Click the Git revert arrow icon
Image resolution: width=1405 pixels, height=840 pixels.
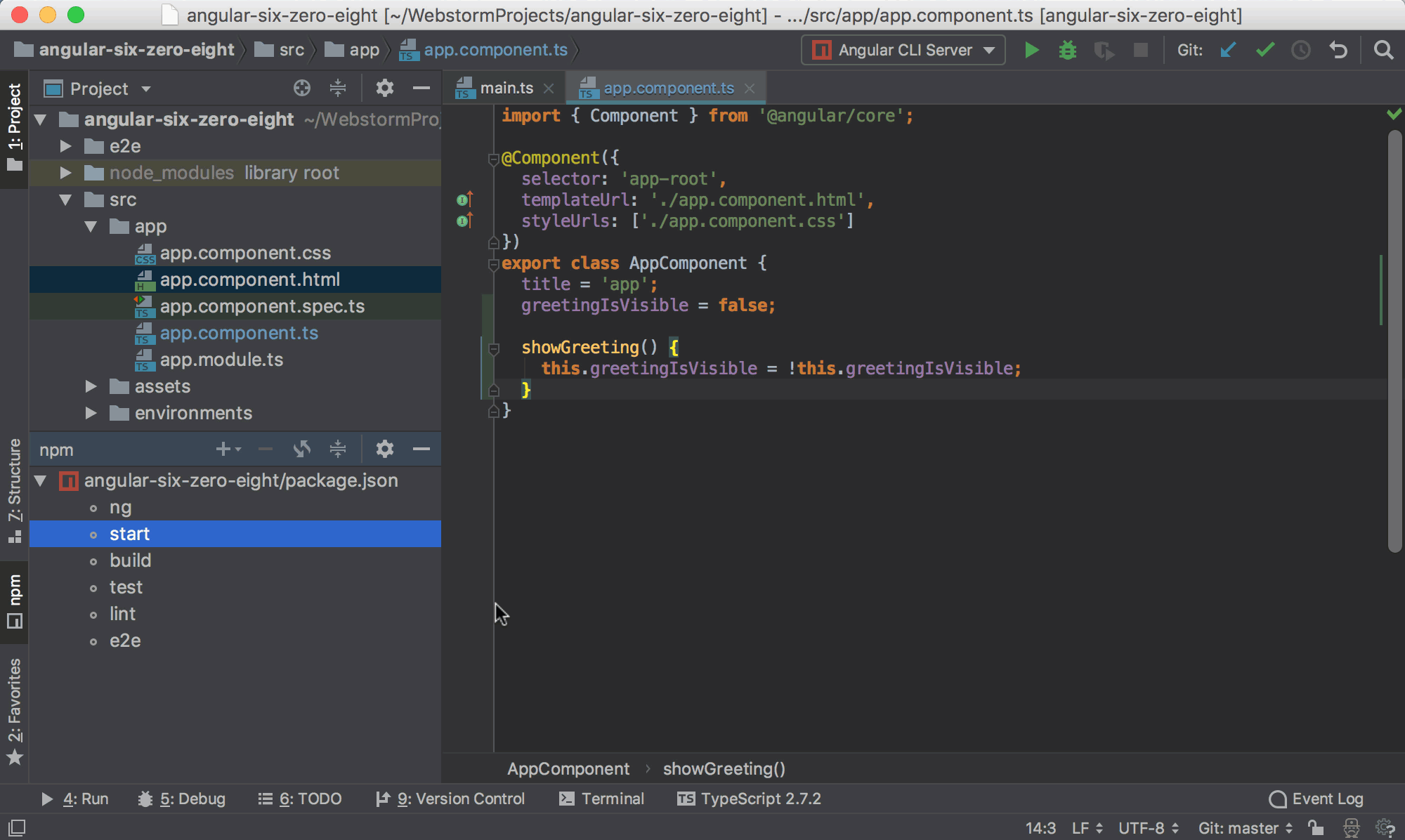1338,50
